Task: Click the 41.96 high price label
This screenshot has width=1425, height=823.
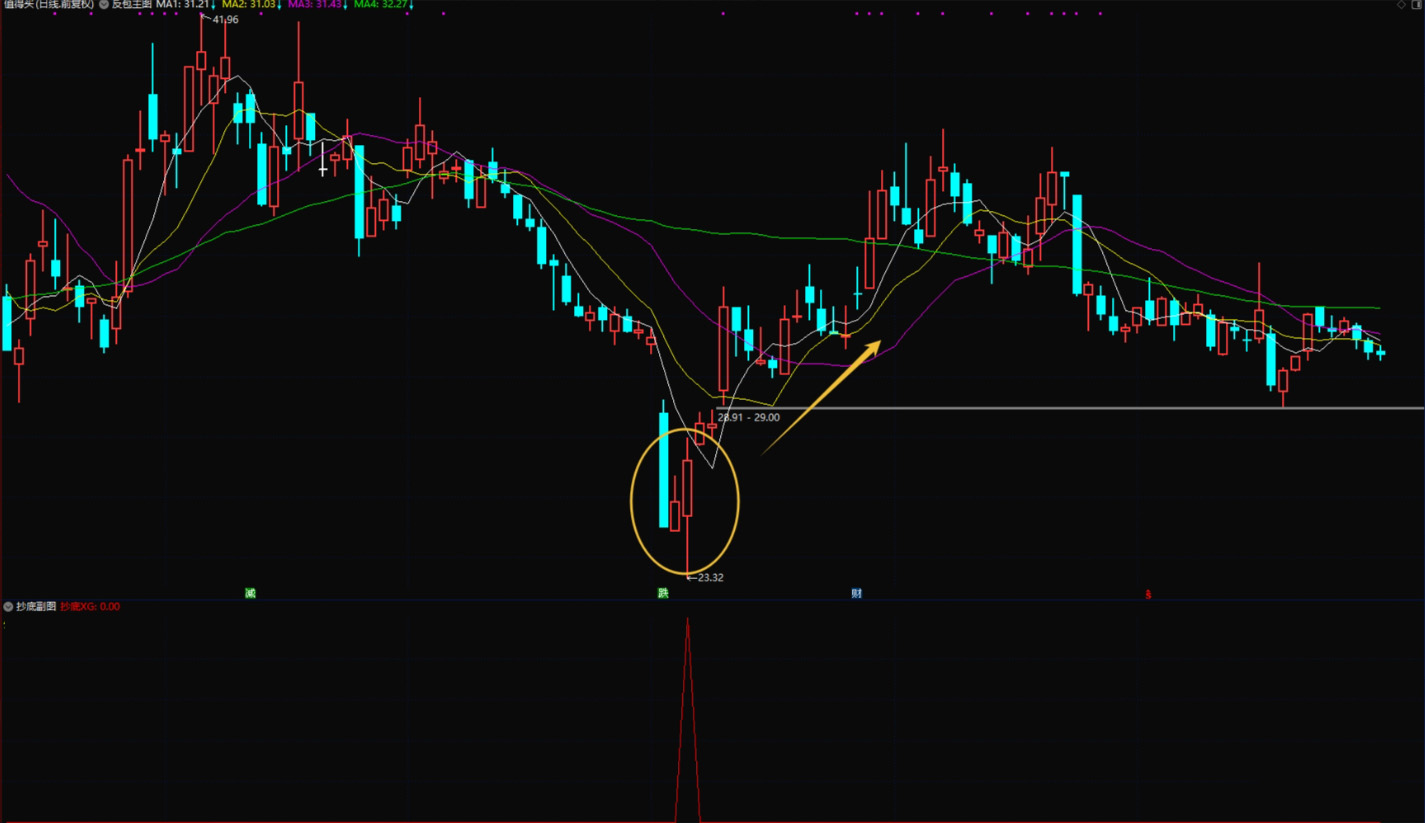Action: pos(225,20)
